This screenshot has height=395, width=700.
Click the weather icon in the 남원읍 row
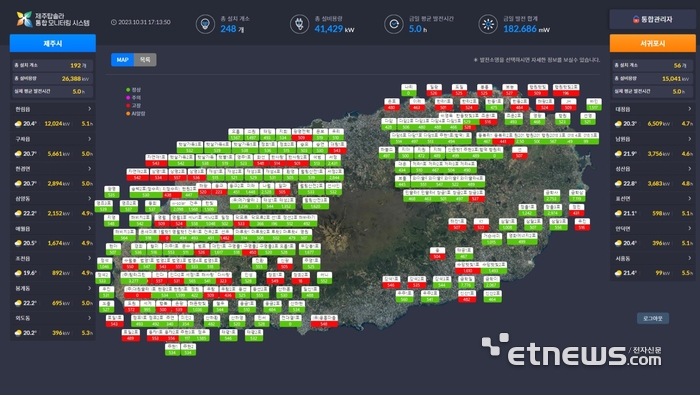tap(618, 154)
